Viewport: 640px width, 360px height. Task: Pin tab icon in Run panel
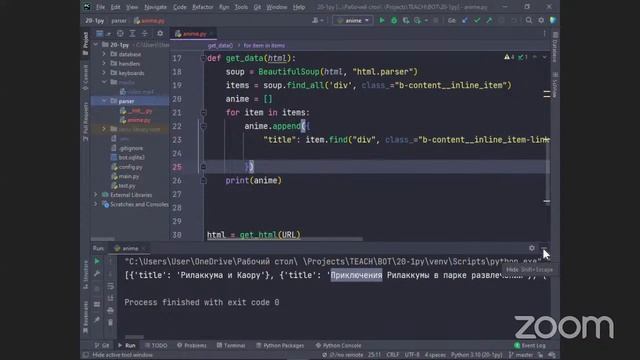pos(97,320)
